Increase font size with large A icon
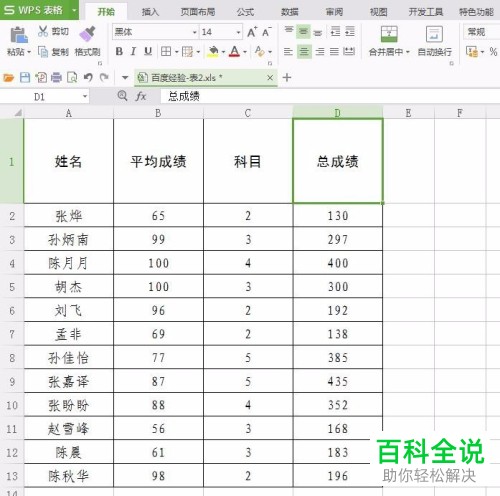This screenshot has width=500, height=496. (252, 32)
